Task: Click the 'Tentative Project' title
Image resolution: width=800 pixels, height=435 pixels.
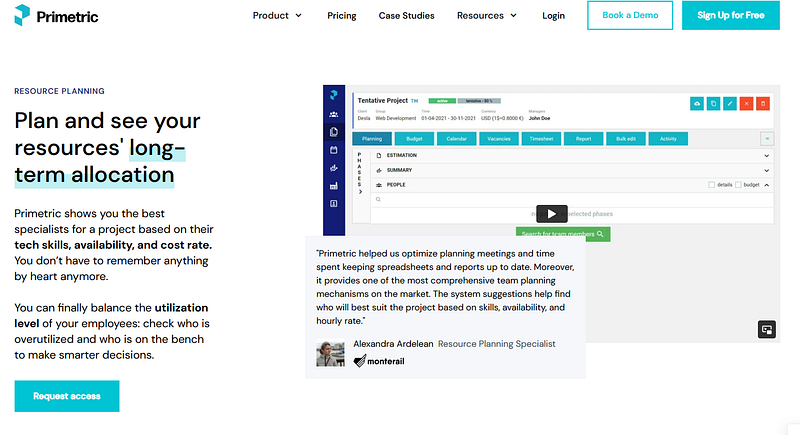Action: (383, 100)
